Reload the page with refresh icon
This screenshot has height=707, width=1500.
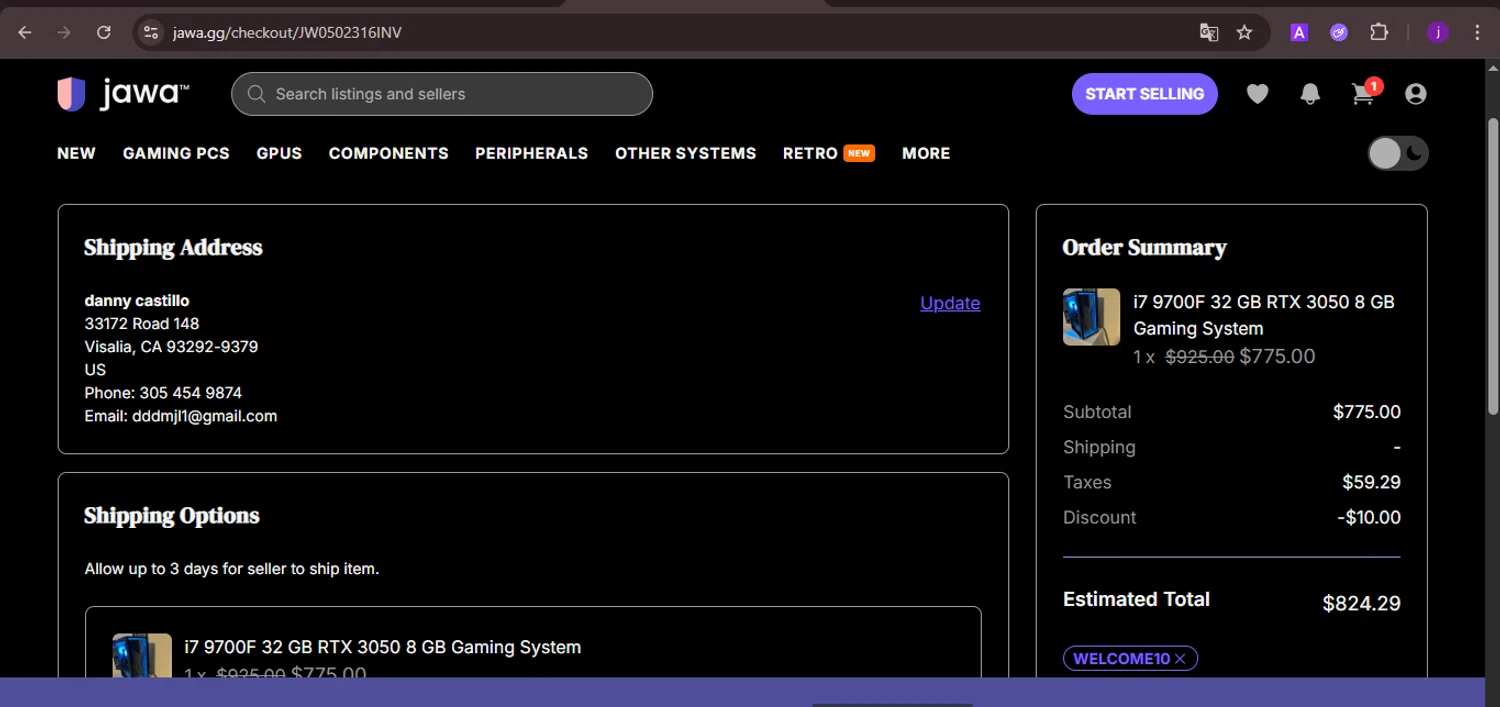pyautogui.click(x=104, y=32)
